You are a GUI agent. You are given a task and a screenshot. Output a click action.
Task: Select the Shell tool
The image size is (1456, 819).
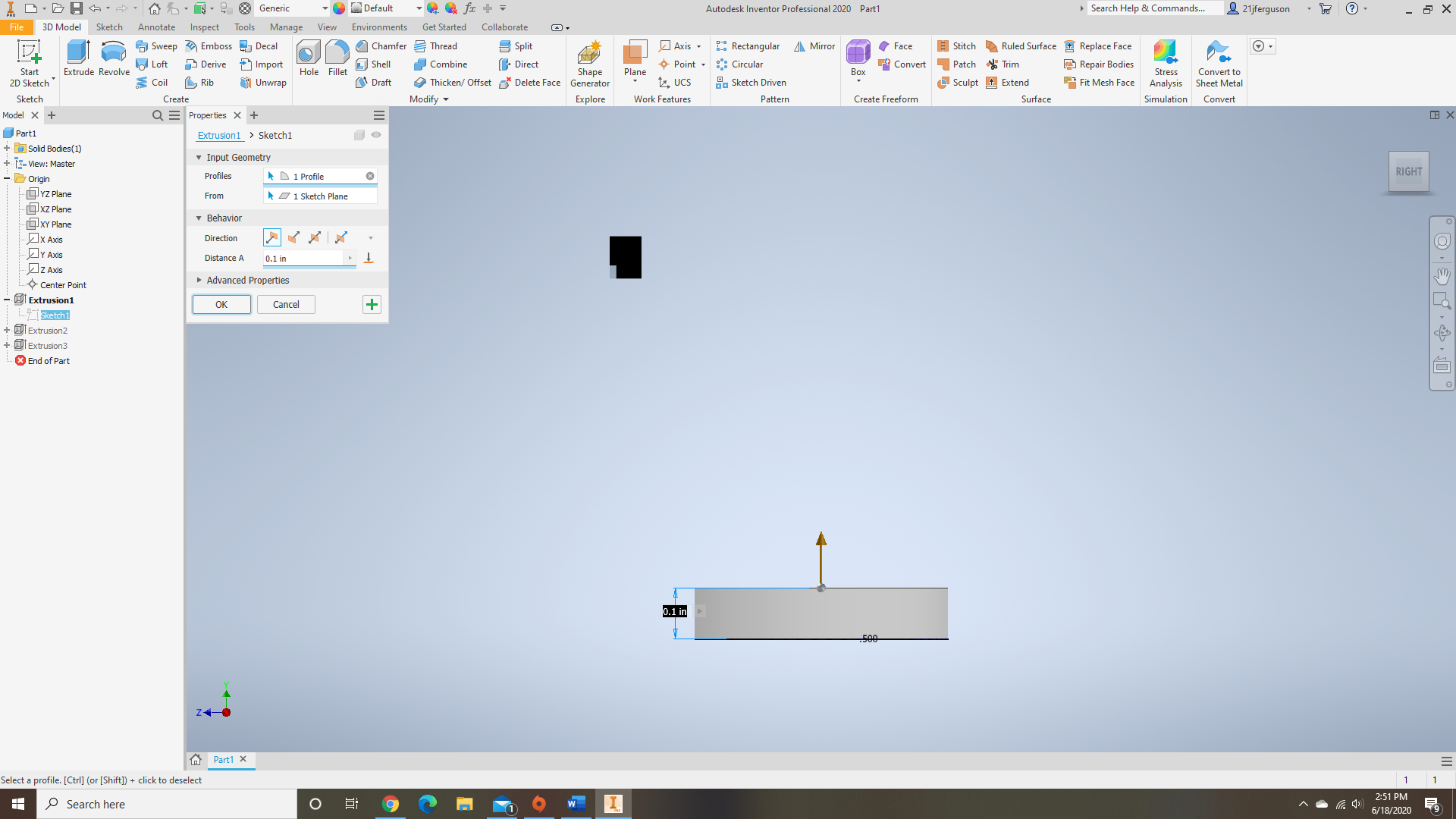pos(373,64)
